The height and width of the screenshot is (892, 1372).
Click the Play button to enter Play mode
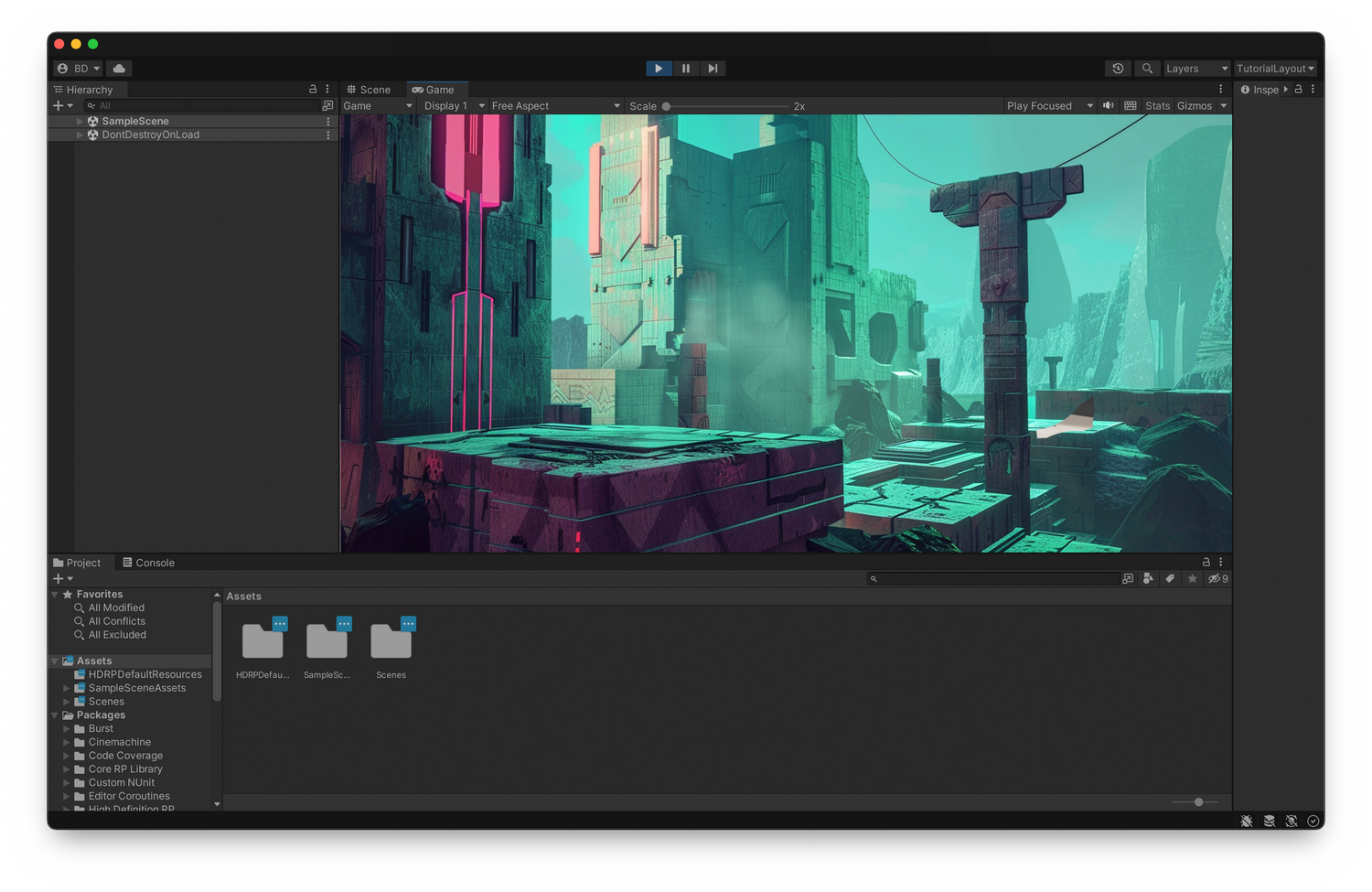click(659, 68)
